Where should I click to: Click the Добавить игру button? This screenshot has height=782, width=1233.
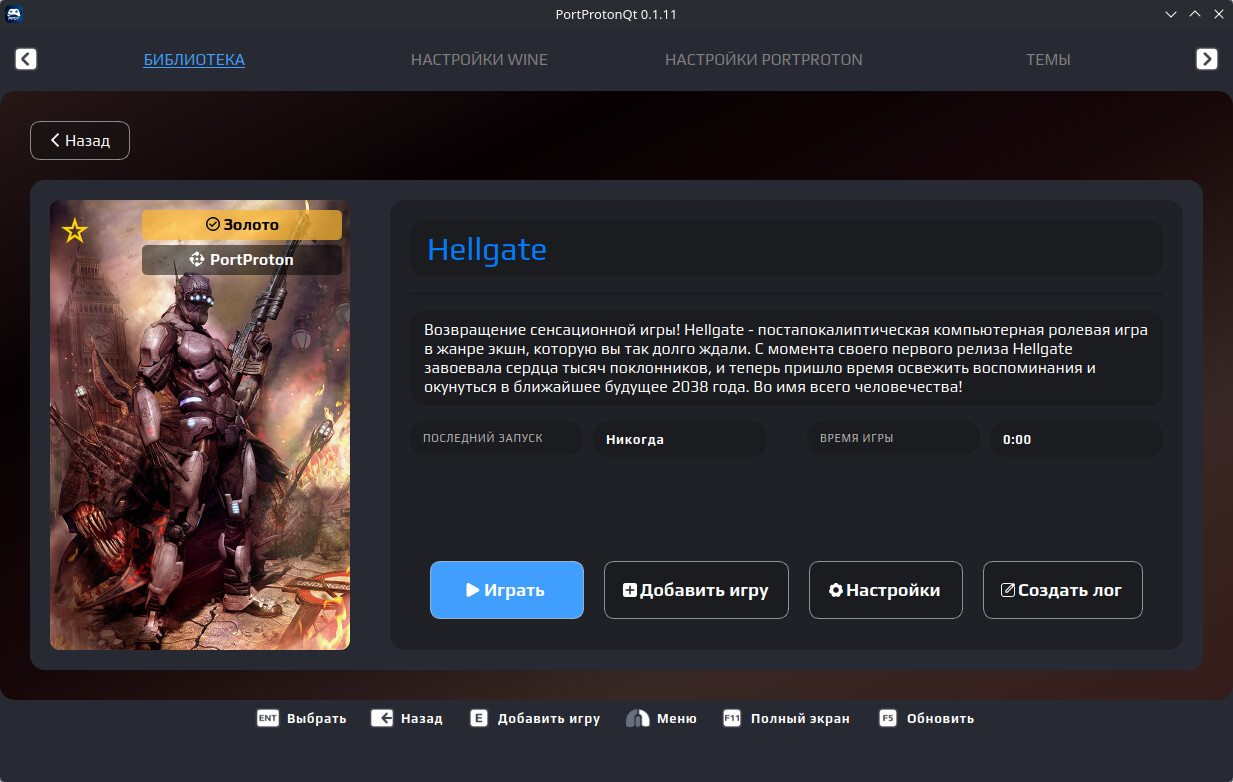pos(696,590)
